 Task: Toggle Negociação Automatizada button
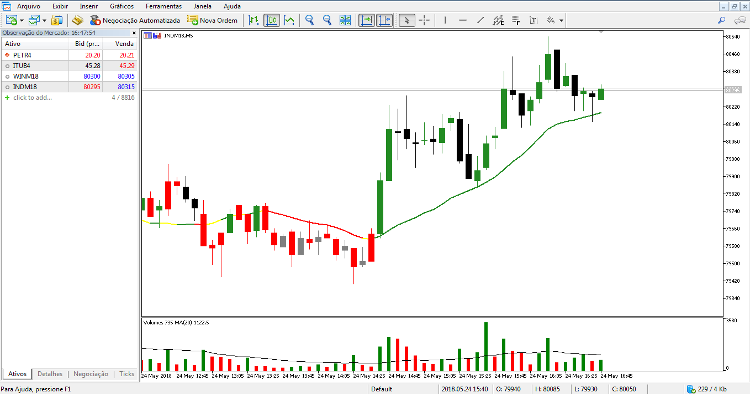pos(135,20)
